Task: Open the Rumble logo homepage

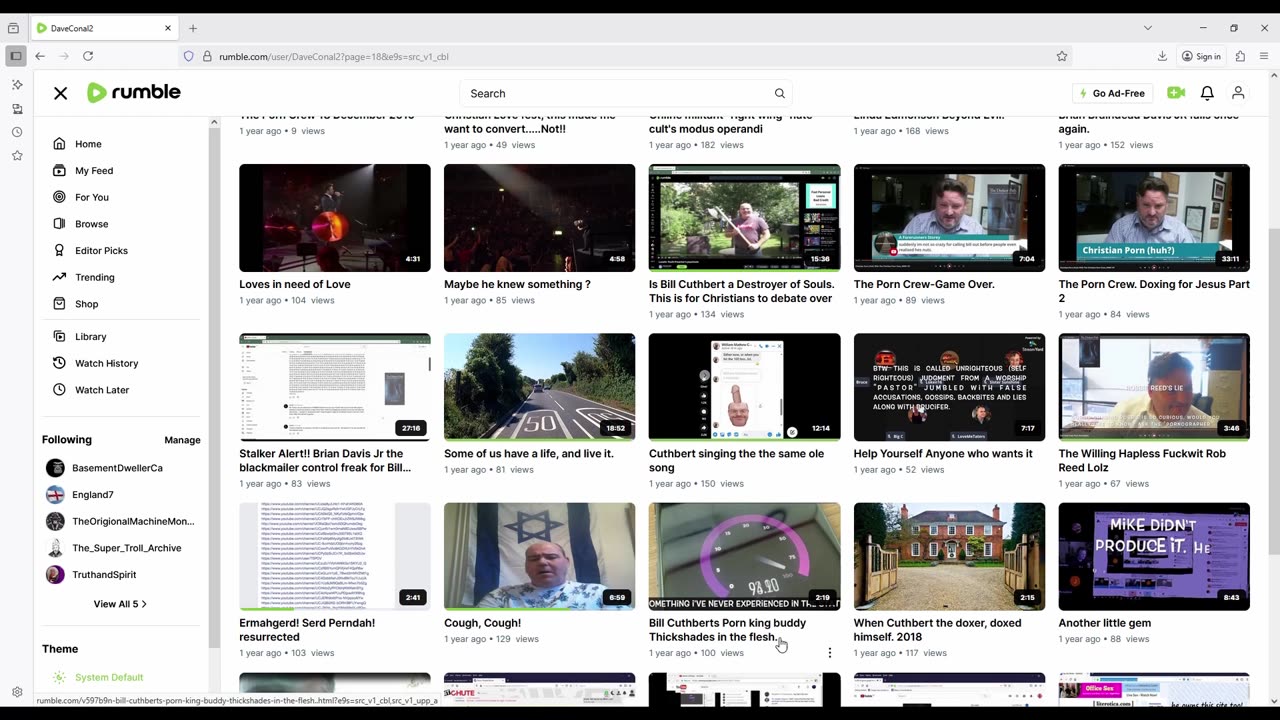Action: [x=134, y=93]
